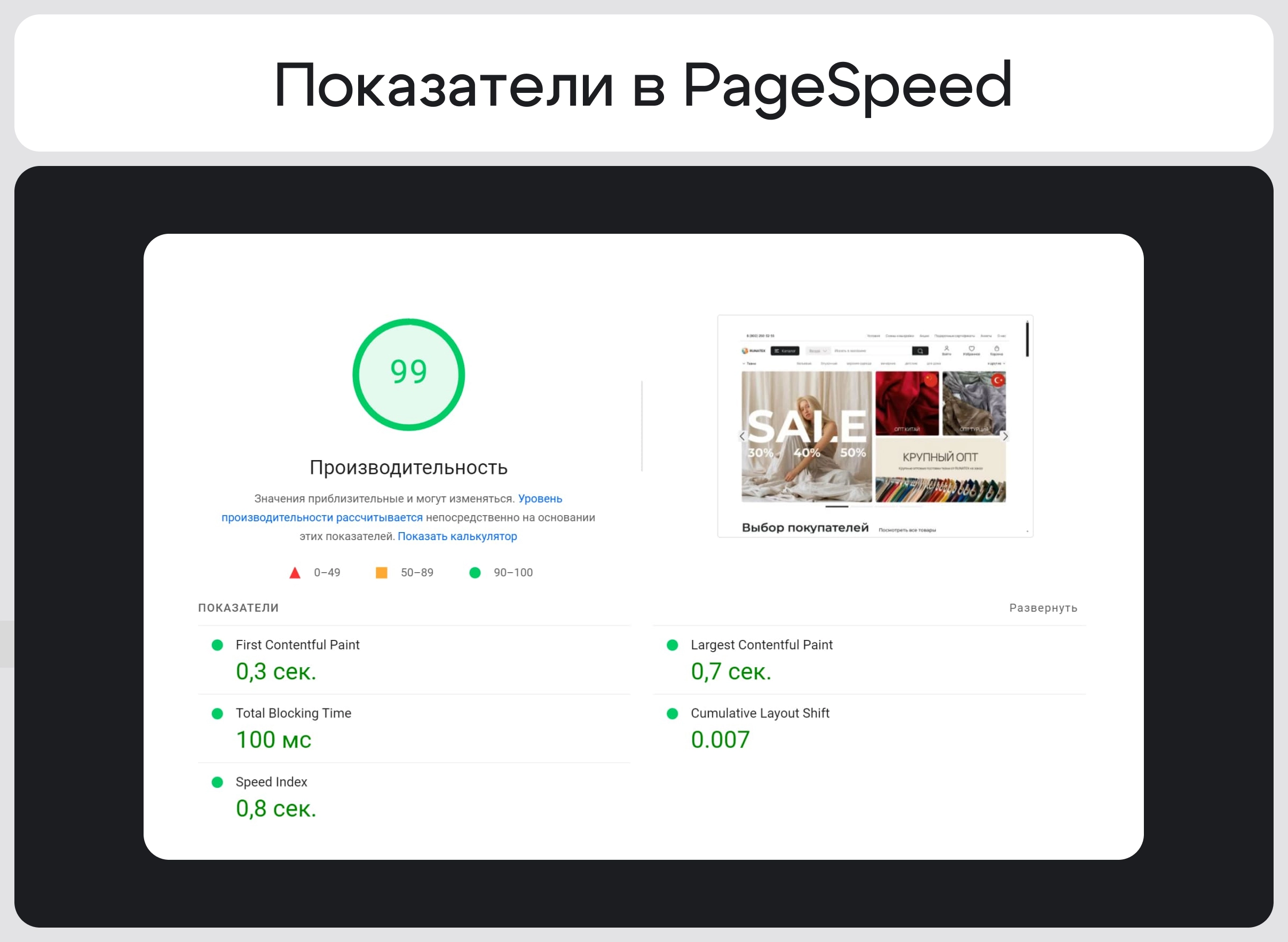The image size is (1288, 942).
Task: Click the green dot beside First Contentful Paint
Action: pyautogui.click(x=217, y=645)
